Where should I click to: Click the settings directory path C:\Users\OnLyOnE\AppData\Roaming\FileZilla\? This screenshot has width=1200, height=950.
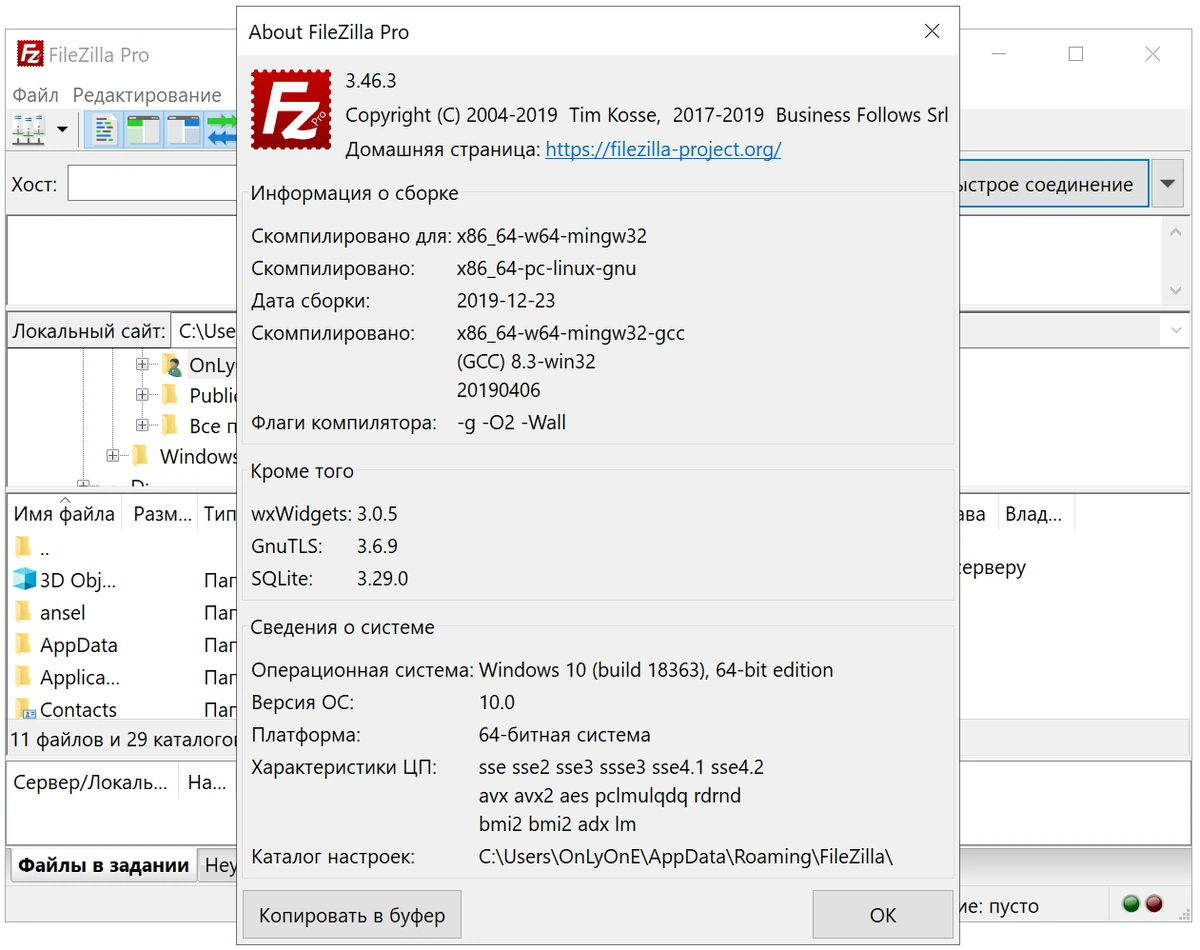[686, 857]
